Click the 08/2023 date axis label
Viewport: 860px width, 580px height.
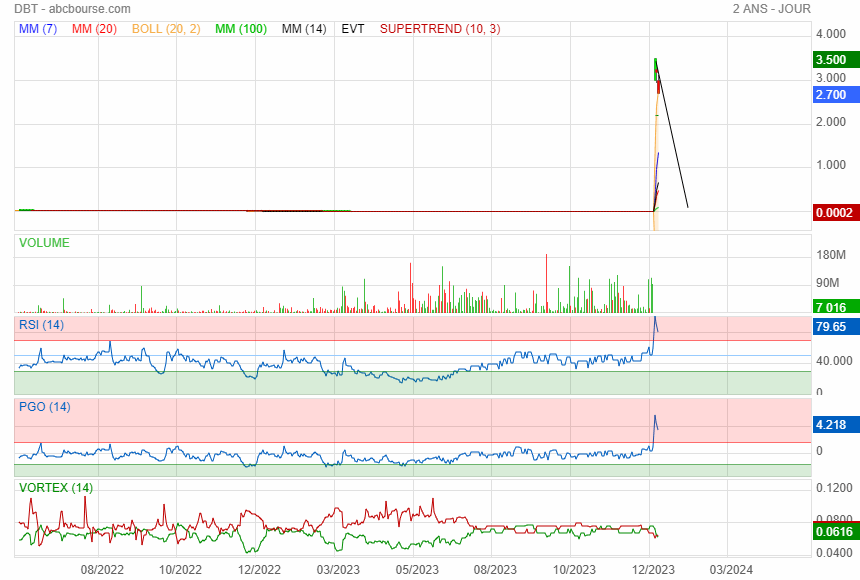[x=495, y=570]
